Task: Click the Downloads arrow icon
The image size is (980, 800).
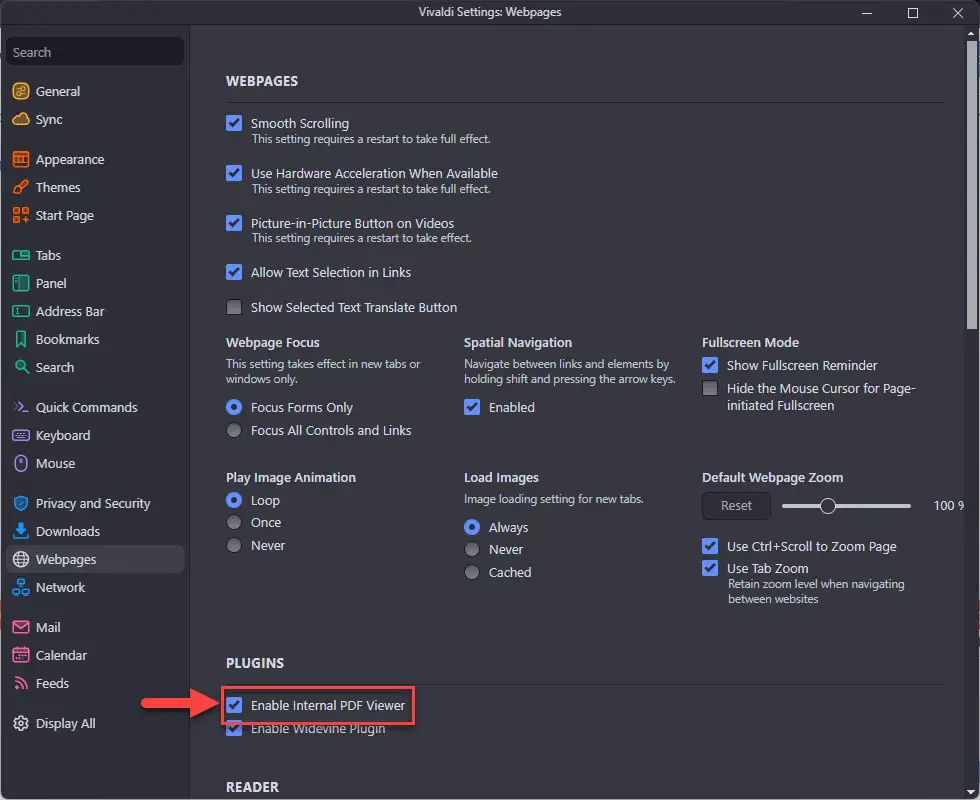Action: pos(21,531)
